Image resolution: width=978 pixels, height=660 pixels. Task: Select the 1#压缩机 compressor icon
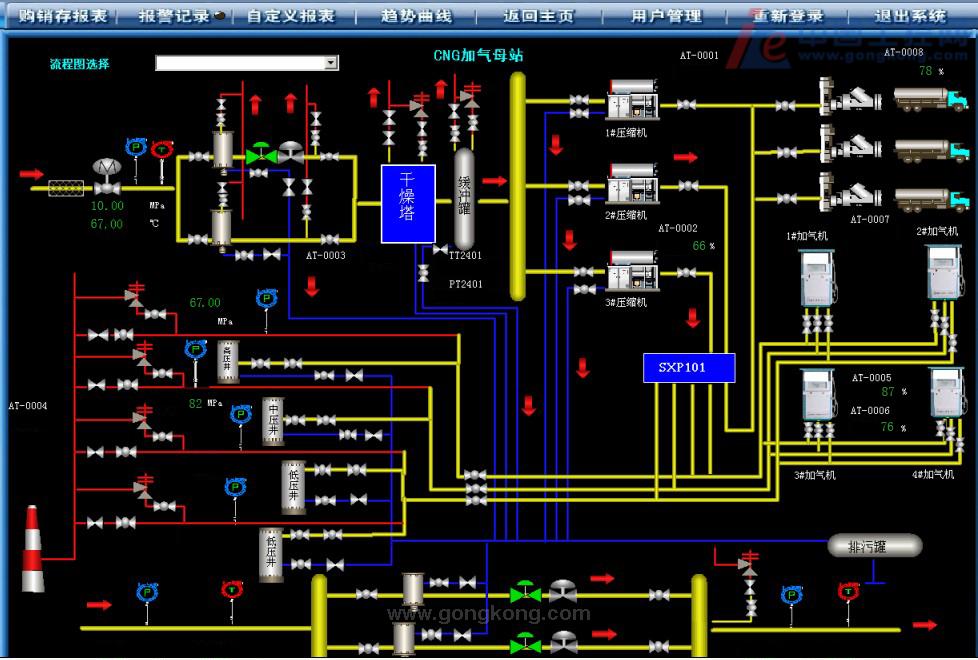pos(632,102)
